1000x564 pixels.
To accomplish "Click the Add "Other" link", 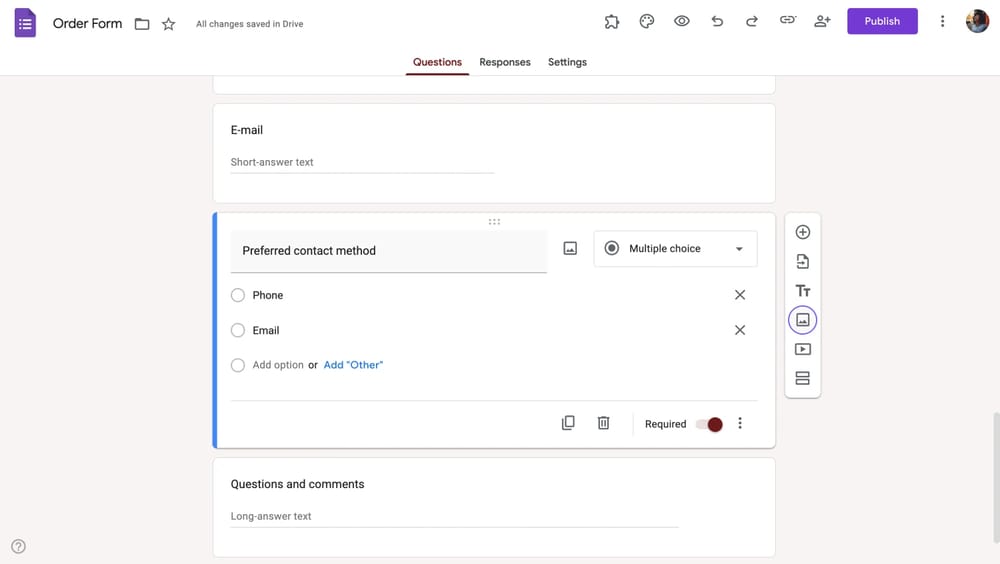I will click(x=353, y=365).
